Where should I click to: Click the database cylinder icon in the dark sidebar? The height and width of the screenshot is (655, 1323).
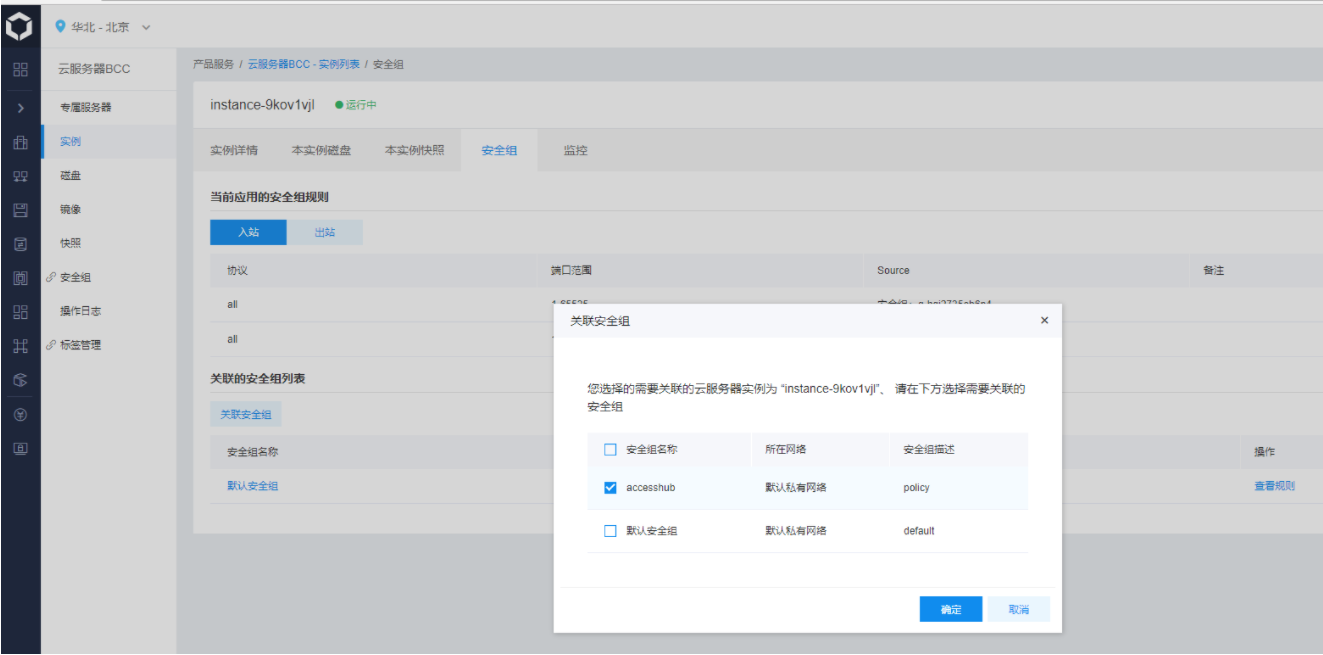point(20,244)
